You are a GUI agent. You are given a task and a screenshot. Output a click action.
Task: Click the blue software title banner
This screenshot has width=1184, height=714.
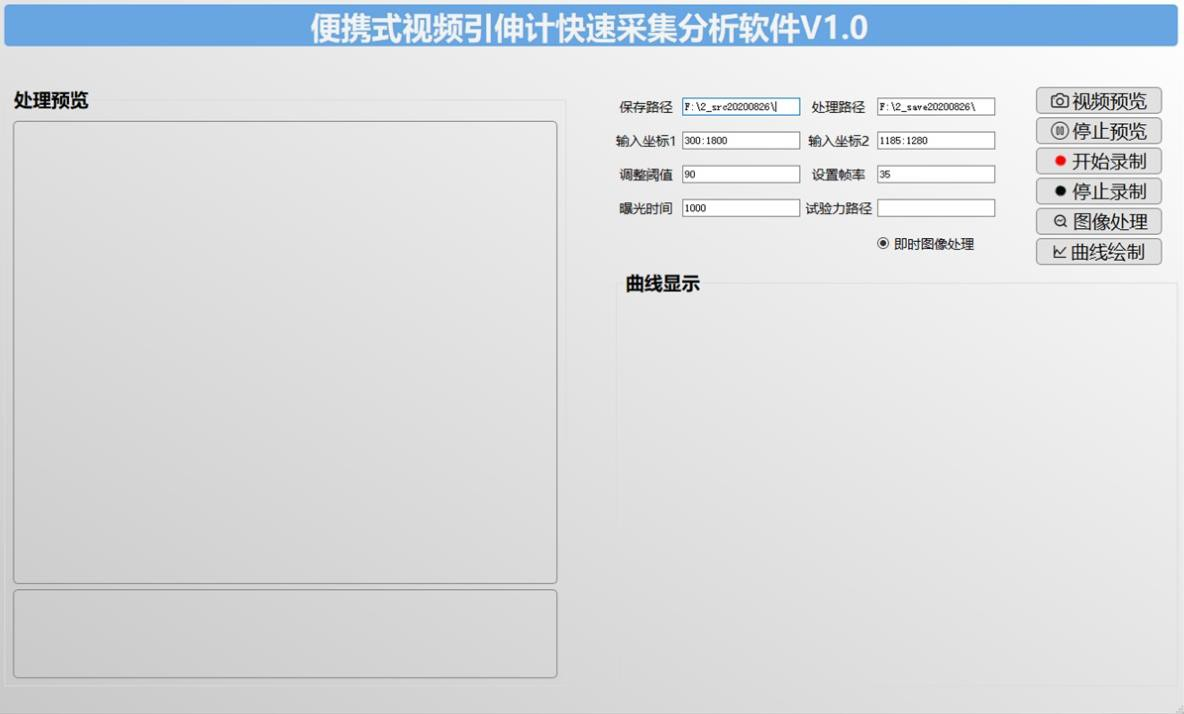tap(590, 26)
